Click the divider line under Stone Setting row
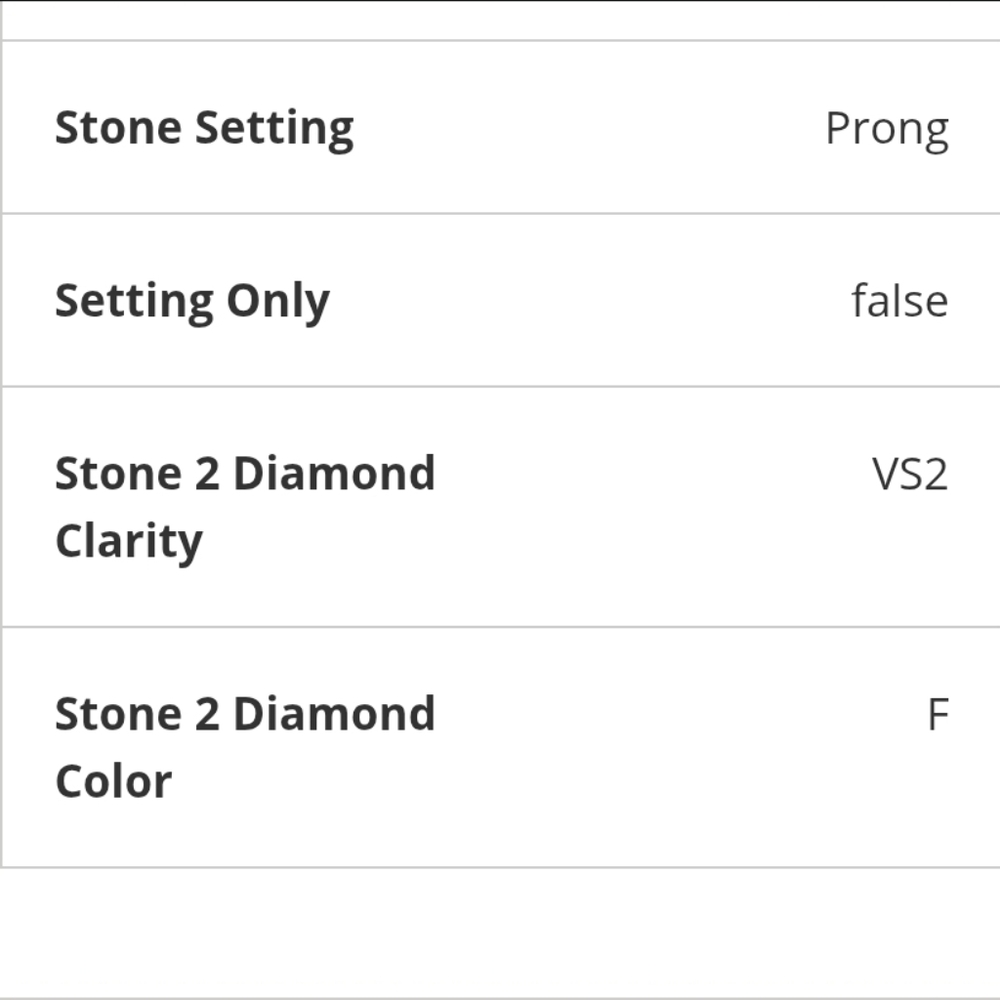1000x1000 pixels. pos(501,214)
